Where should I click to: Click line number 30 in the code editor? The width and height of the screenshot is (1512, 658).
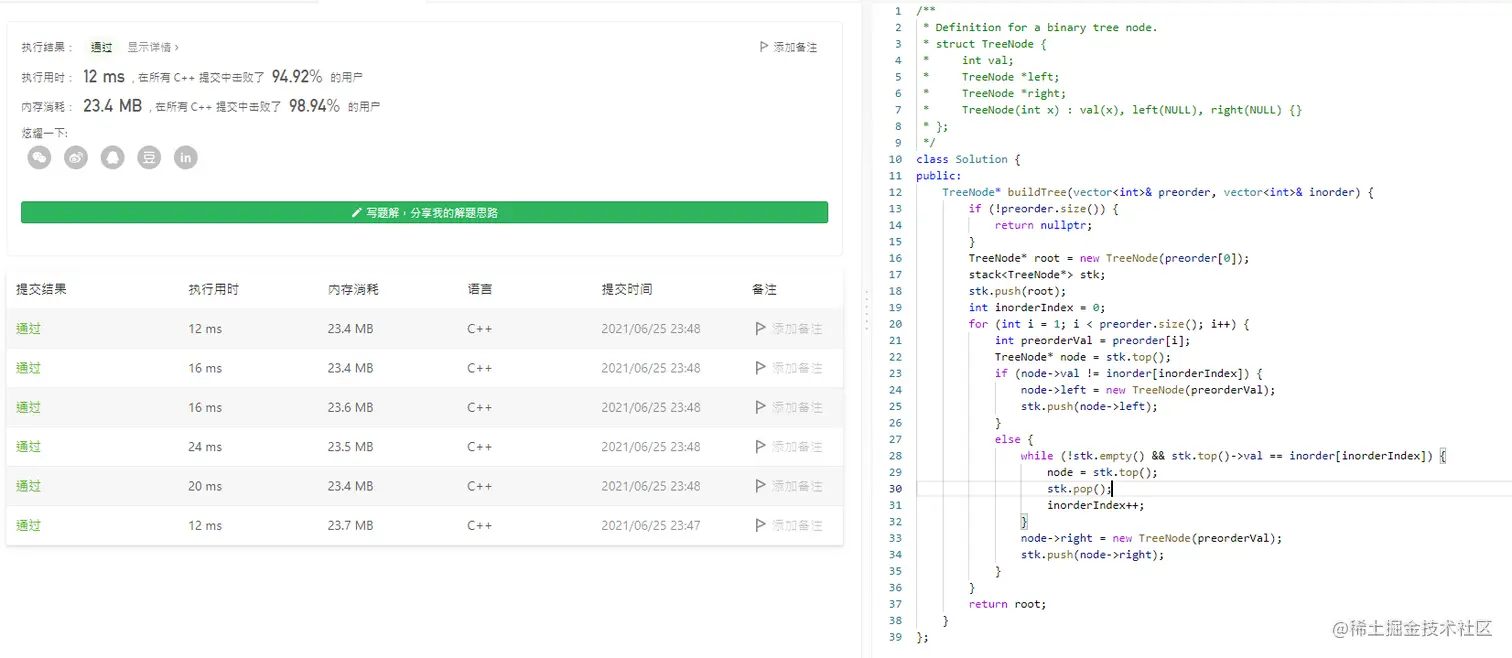[x=896, y=489]
